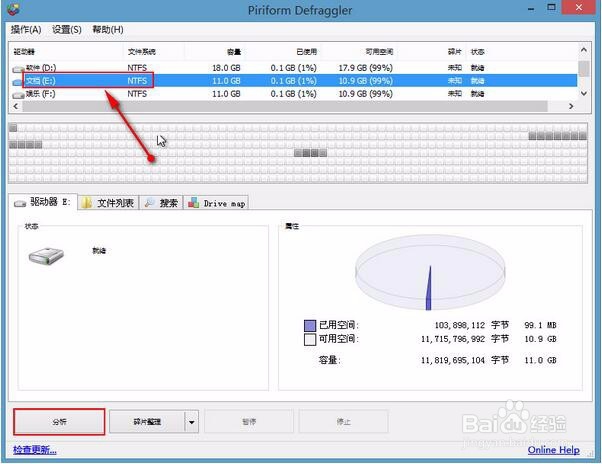This screenshot has width=602, height=464.
Task: Click the disk usage pie chart
Action: 430,272
